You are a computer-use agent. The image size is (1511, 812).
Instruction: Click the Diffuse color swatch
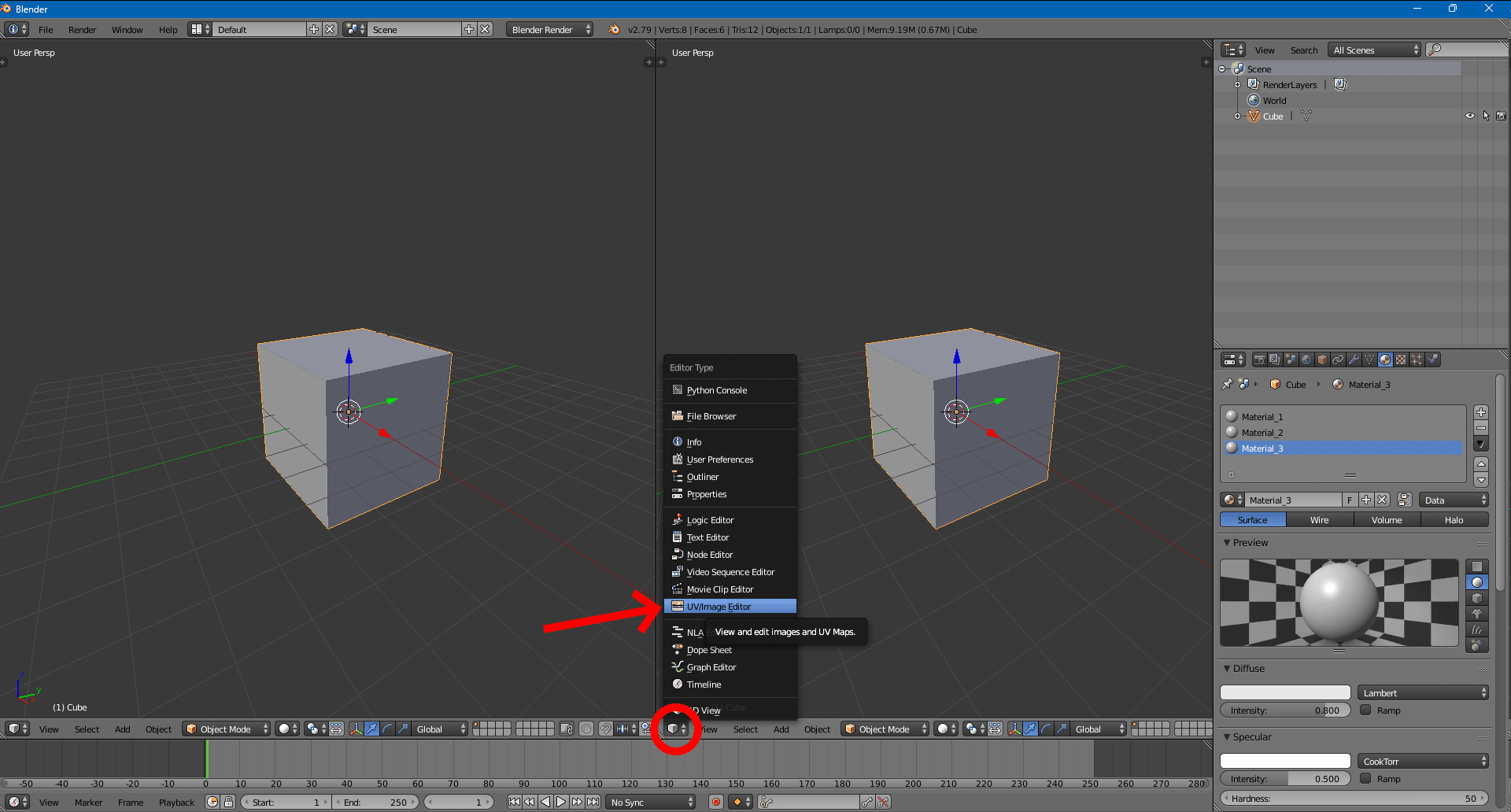coord(1285,692)
